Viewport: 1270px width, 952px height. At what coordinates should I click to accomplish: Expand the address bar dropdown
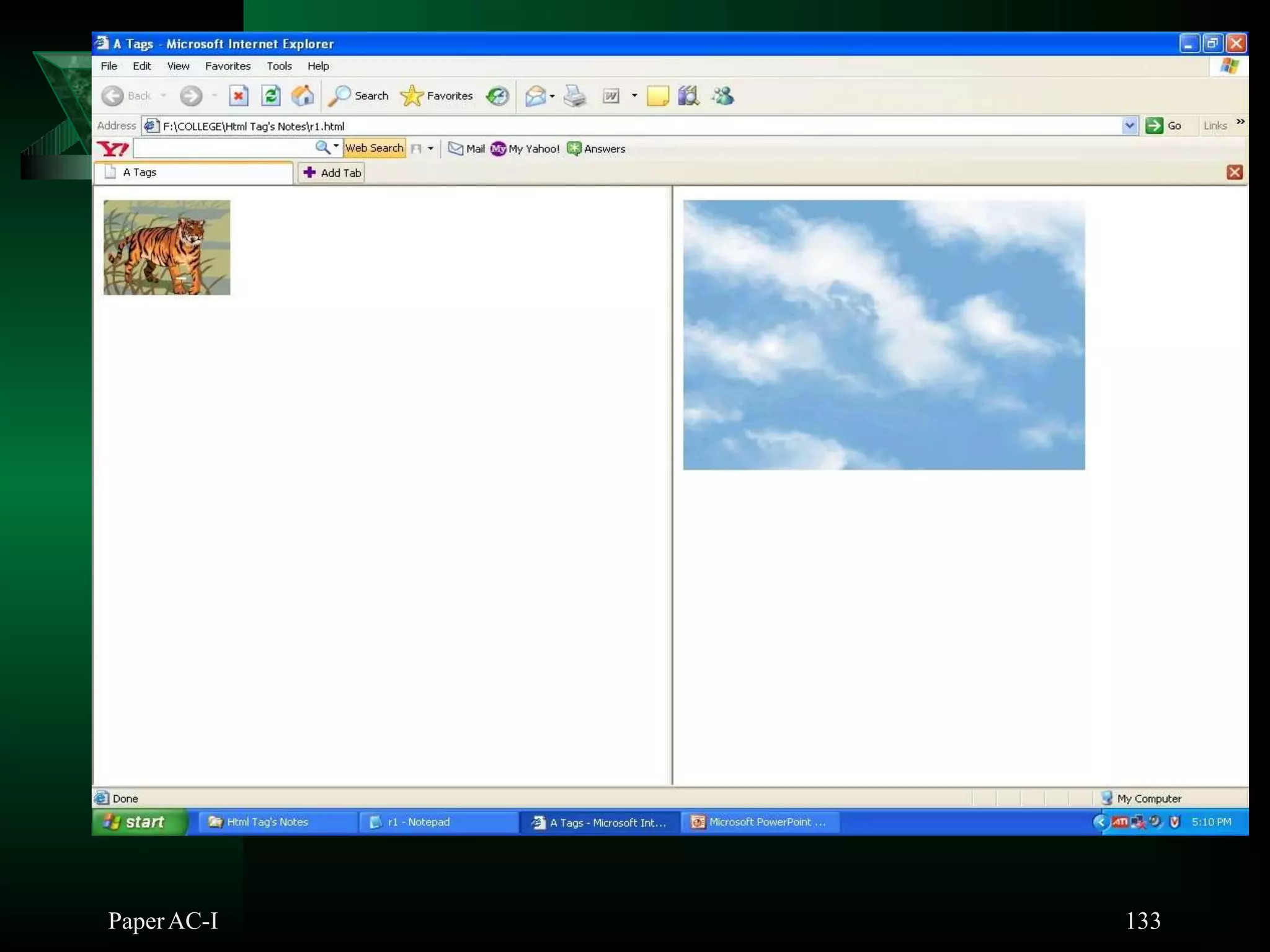1130,126
